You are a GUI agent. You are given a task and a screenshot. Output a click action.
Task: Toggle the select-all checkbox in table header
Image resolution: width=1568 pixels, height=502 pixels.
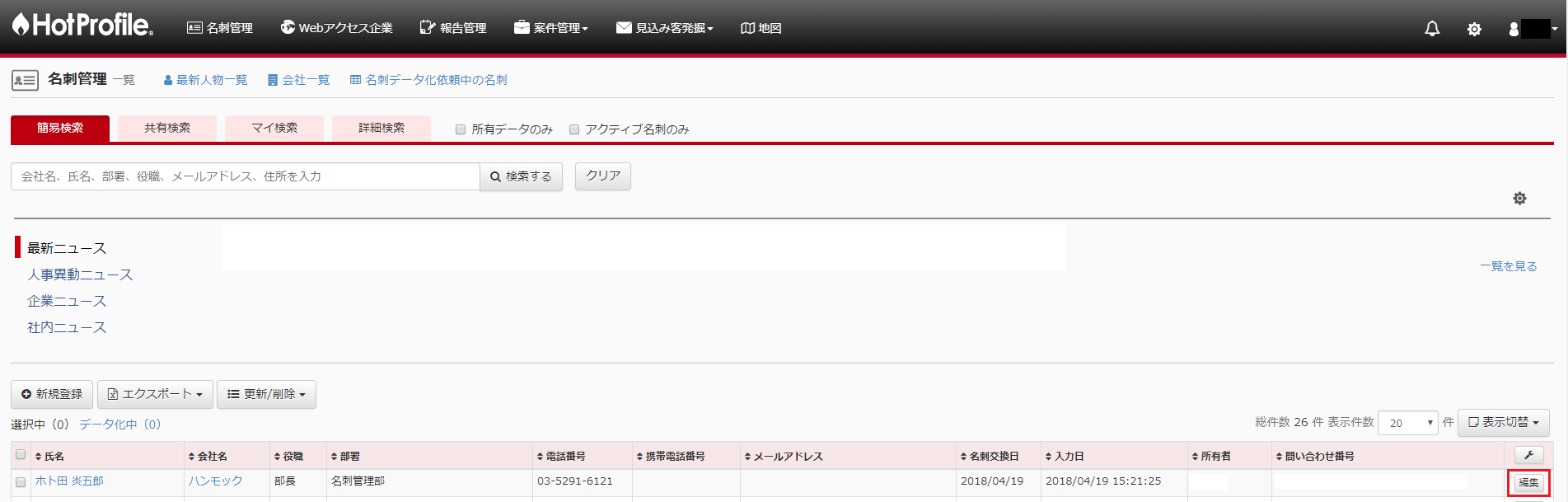21,454
